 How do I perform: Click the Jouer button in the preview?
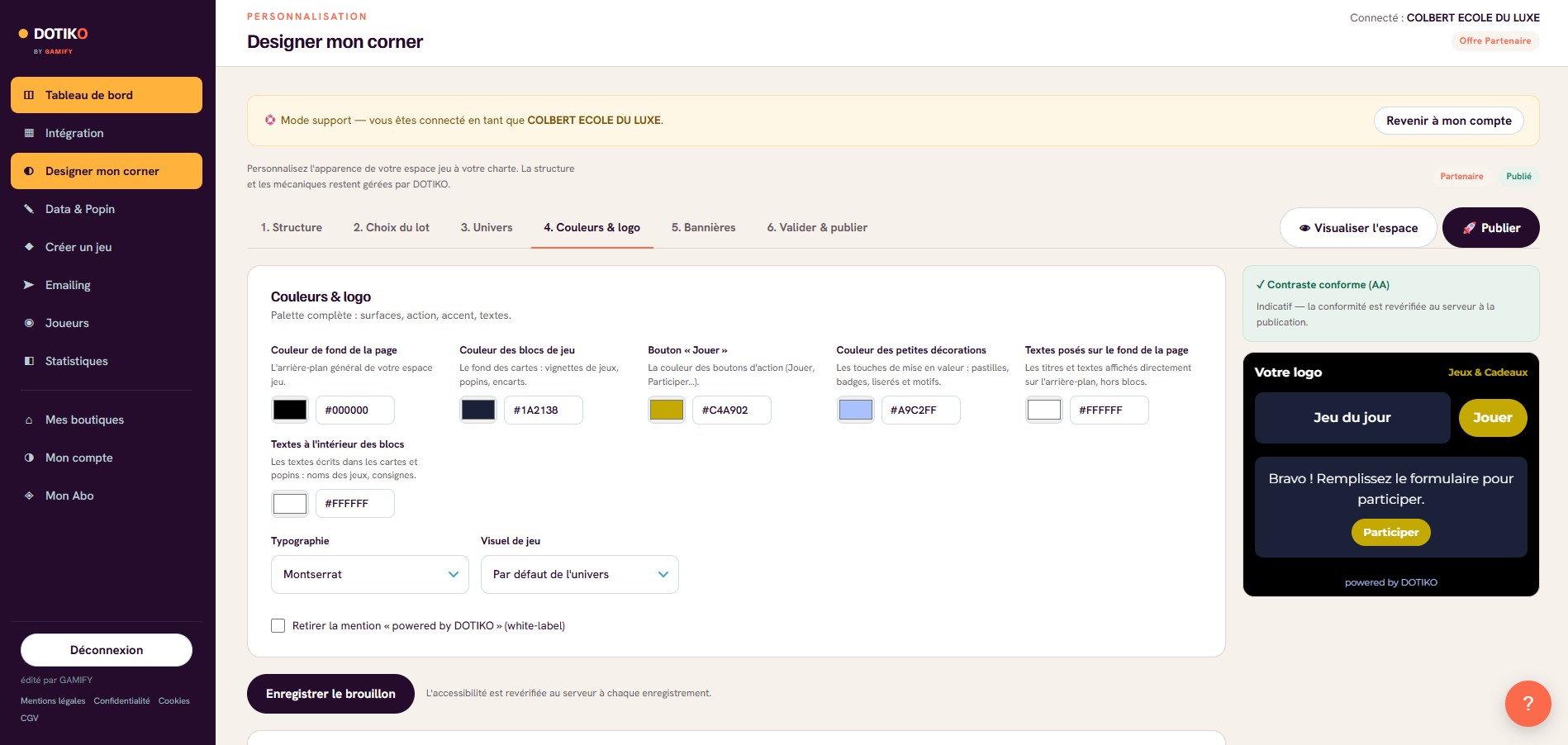tap(1493, 418)
